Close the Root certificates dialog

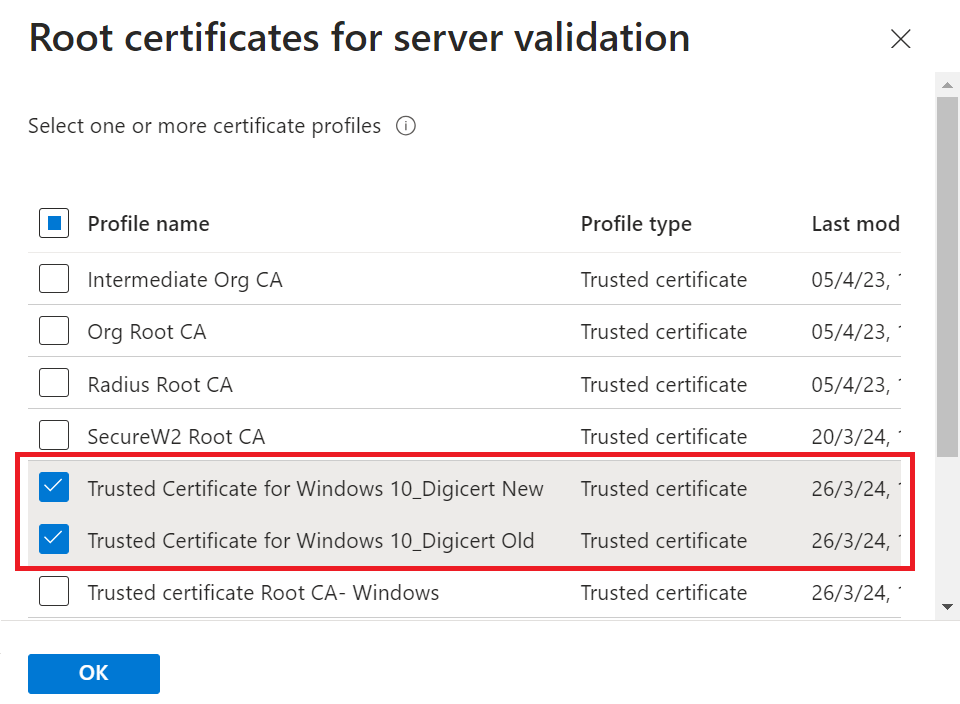point(901,39)
